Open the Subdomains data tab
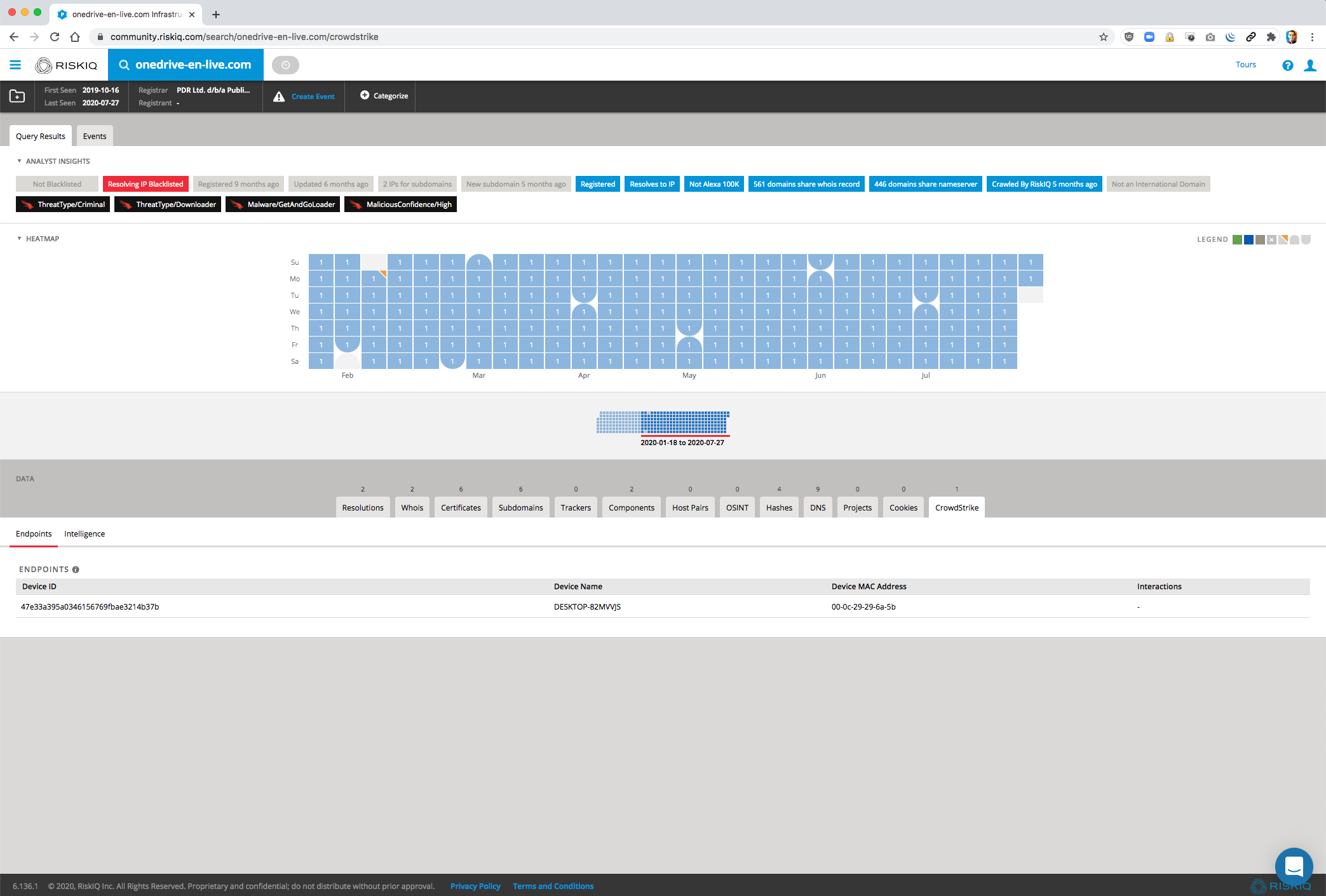1326x896 pixels. tap(521, 507)
